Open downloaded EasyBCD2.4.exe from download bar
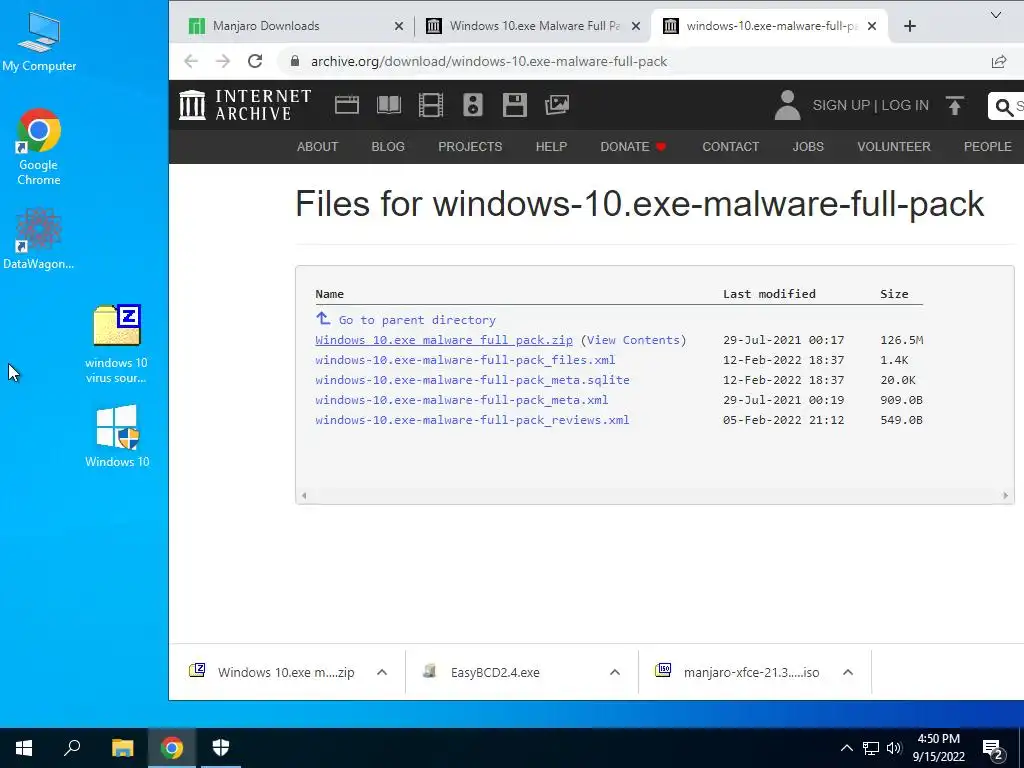The width and height of the screenshot is (1024, 768). (x=495, y=672)
